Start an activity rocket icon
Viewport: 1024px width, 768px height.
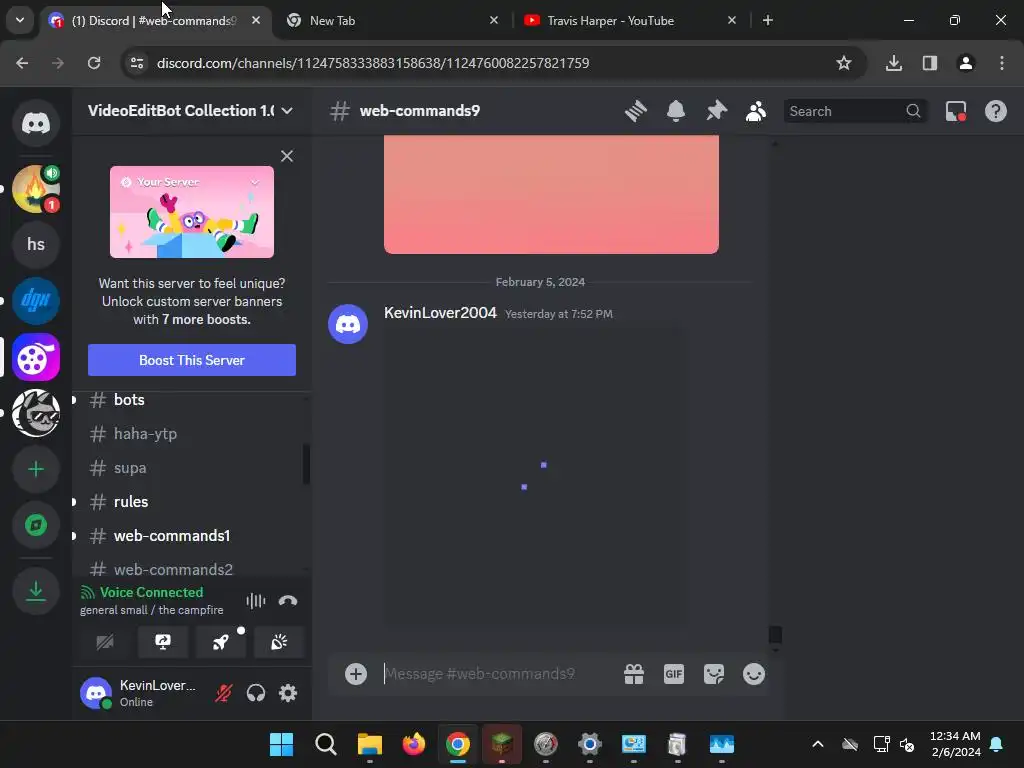tap(221, 642)
